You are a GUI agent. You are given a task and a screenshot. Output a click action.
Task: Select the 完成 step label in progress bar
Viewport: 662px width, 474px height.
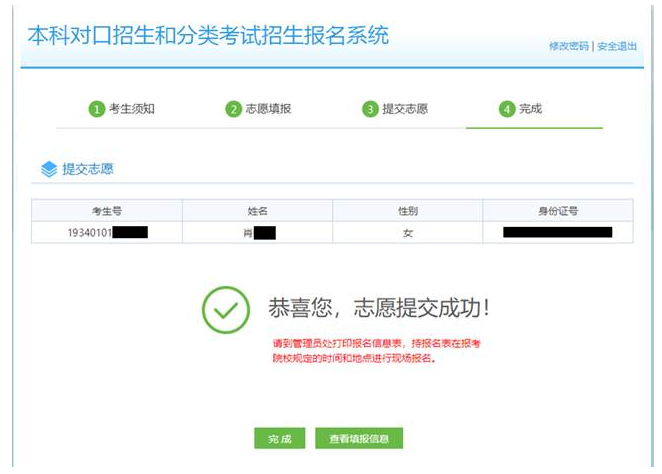(530, 109)
